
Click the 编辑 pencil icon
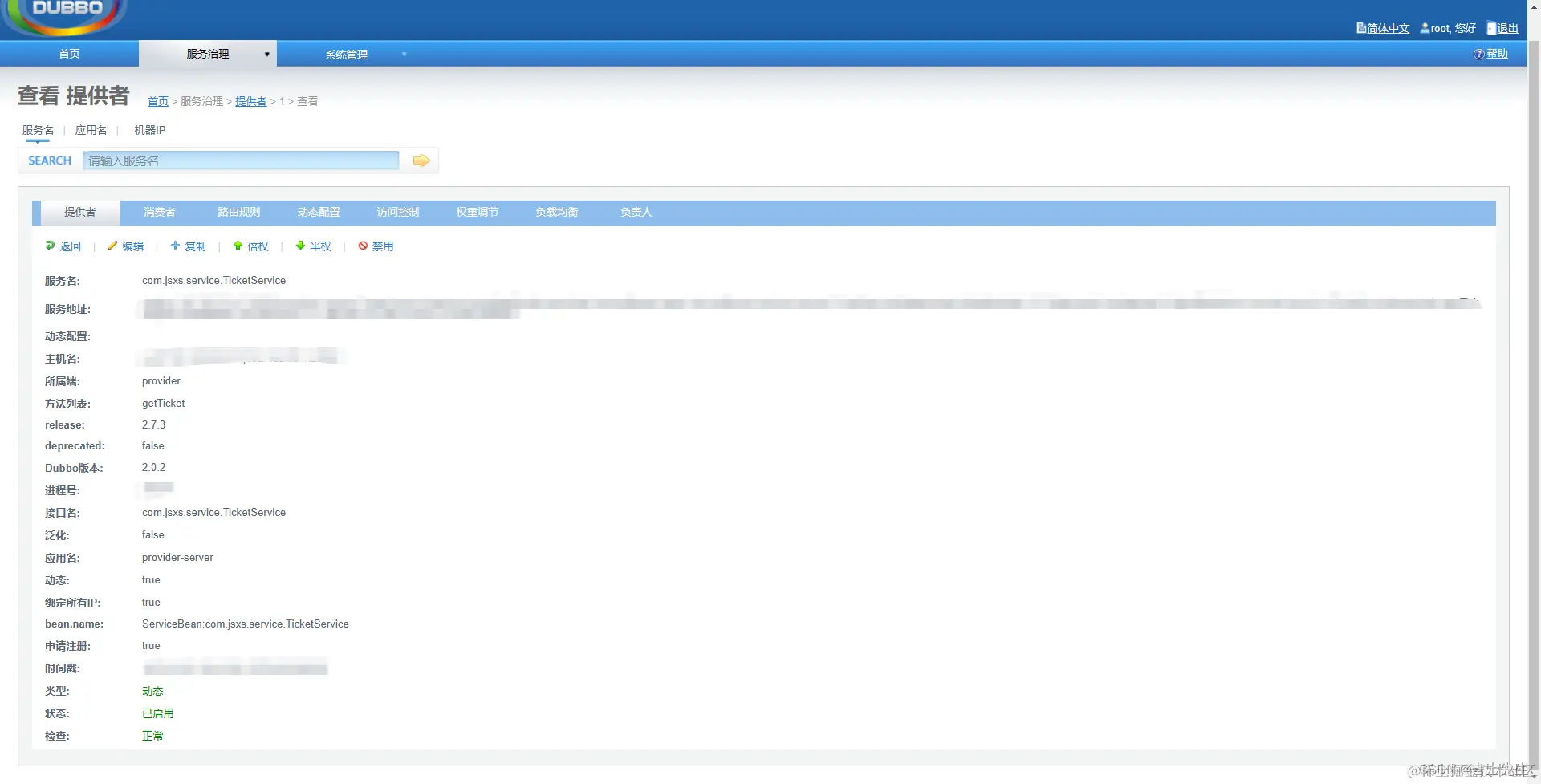(112, 246)
